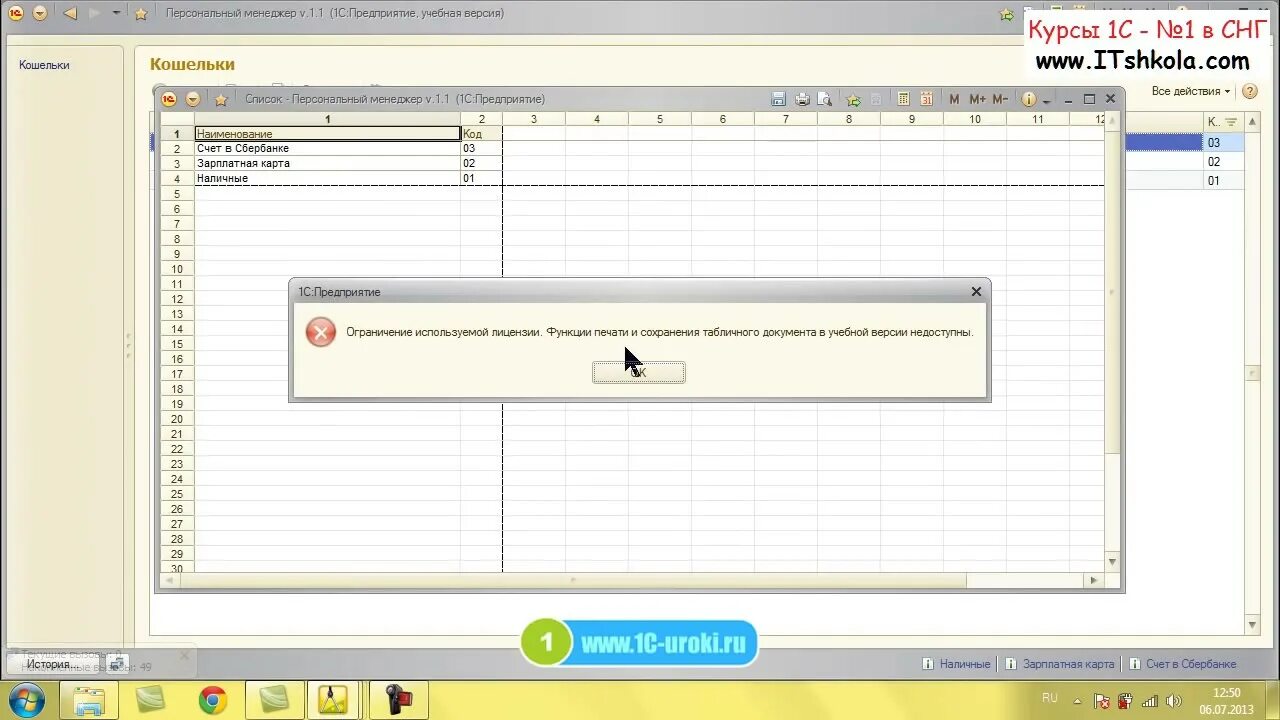Click the yellow 1C application icon in the taskbar
The height and width of the screenshot is (720, 1280).
click(x=332, y=700)
